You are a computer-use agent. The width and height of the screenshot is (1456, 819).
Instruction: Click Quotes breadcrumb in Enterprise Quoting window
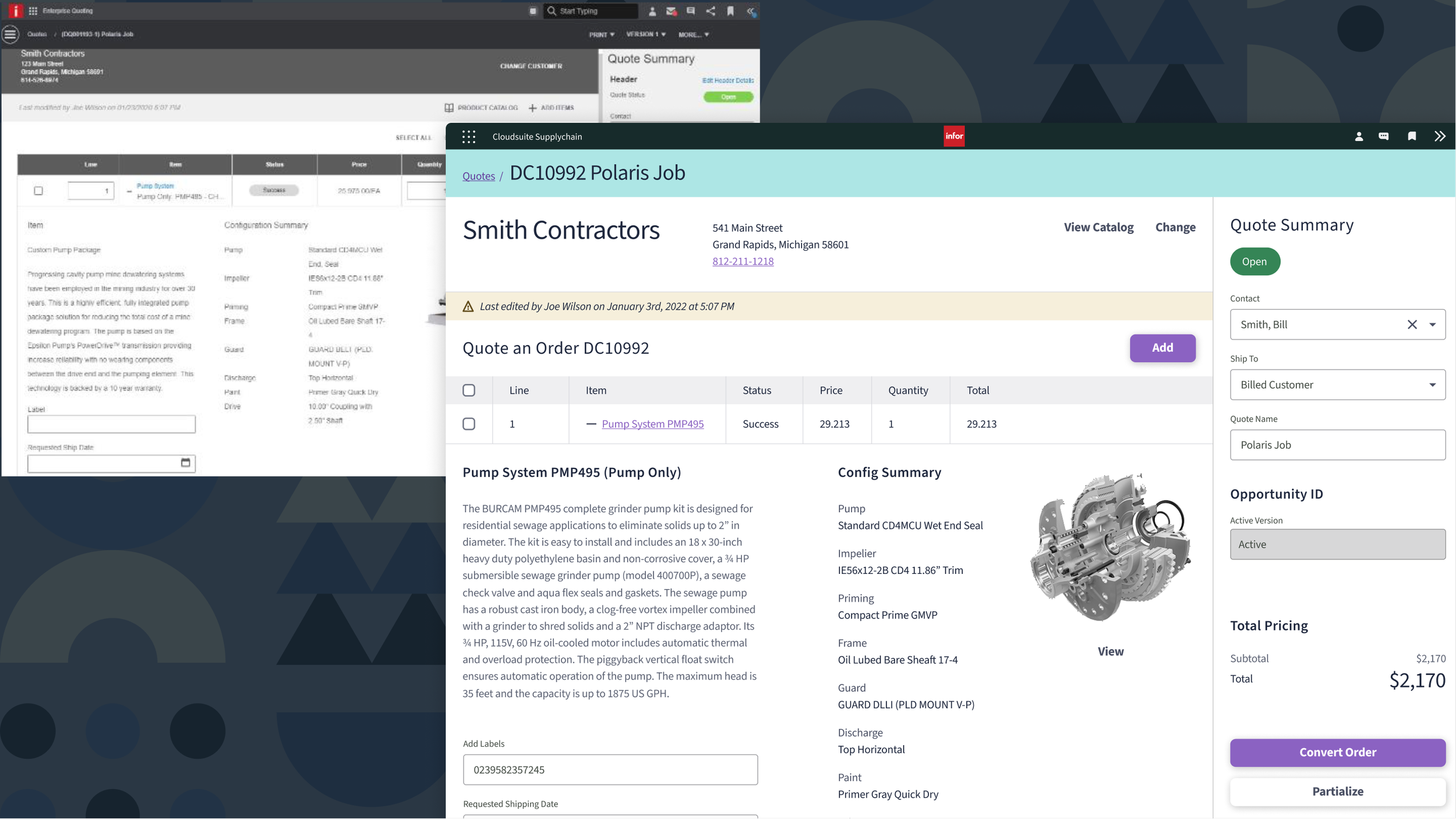(x=37, y=34)
